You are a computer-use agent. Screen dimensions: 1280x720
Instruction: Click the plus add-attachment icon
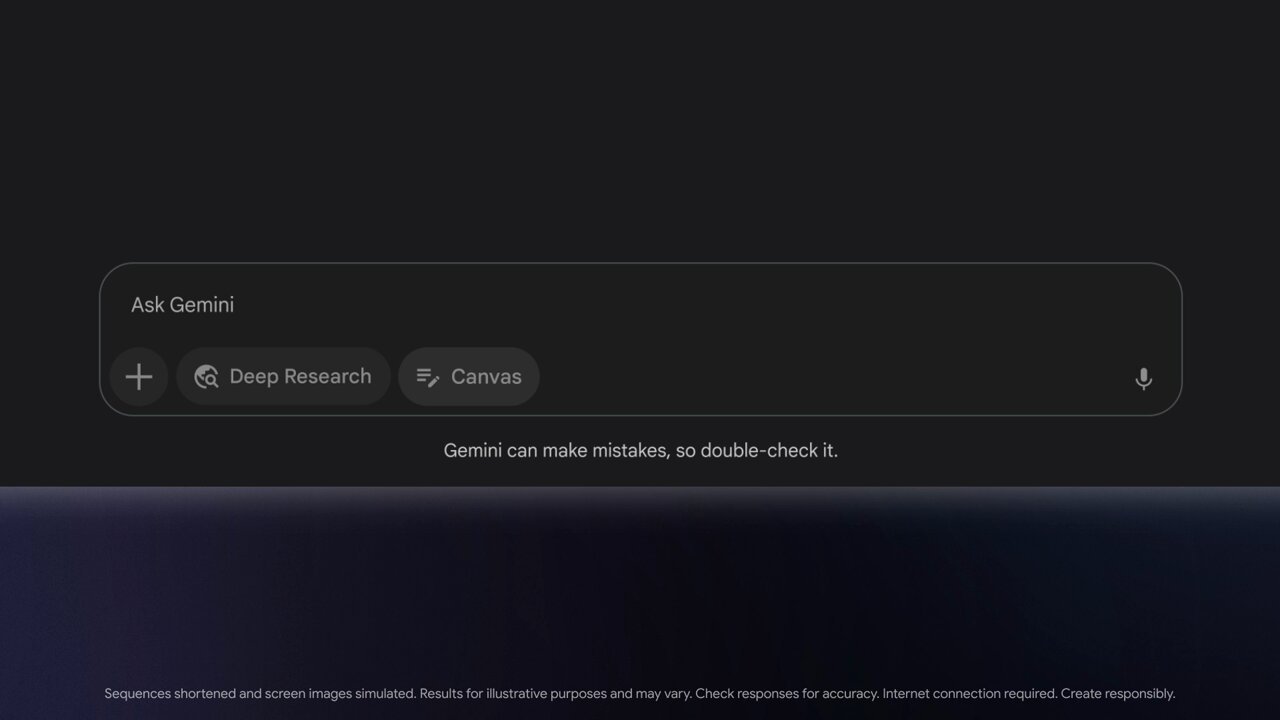(139, 377)
